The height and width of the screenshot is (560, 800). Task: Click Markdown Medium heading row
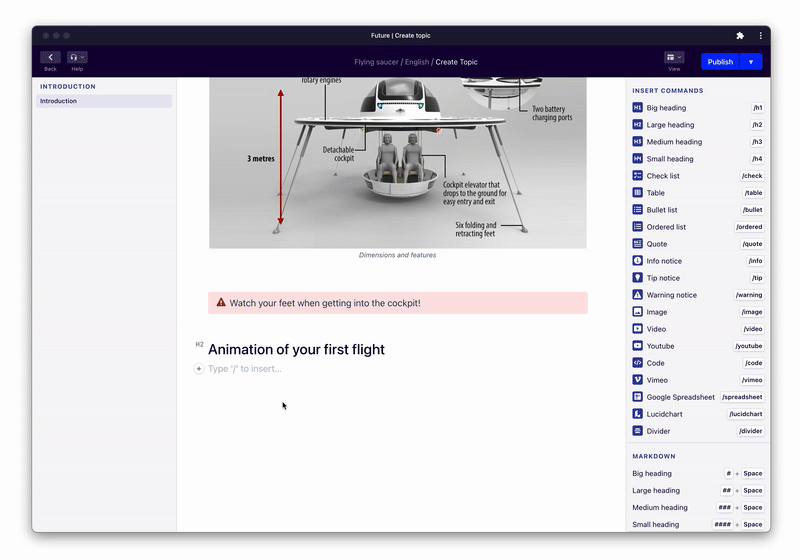click(x=698, y=507)
